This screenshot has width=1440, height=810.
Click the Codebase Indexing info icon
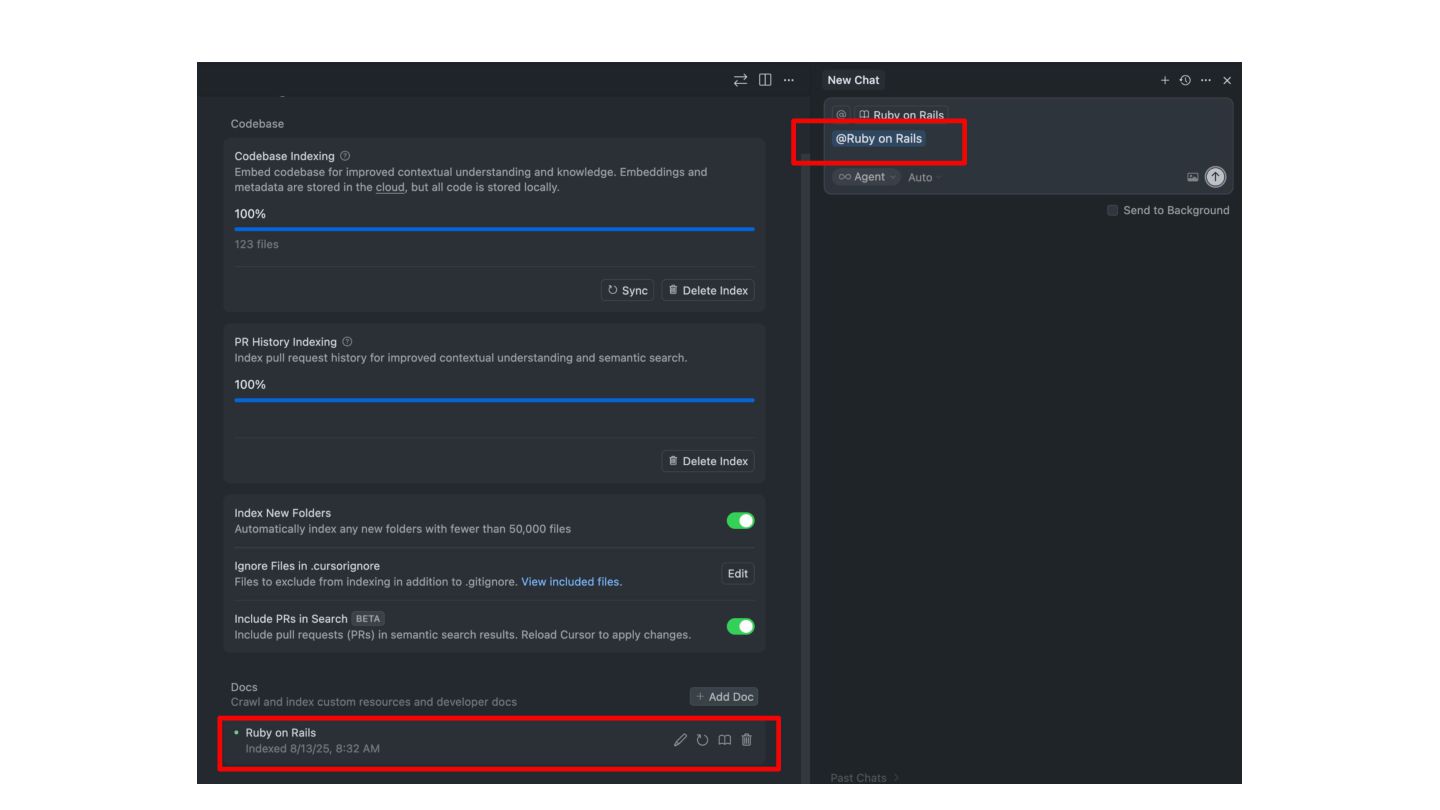[345, 156]
